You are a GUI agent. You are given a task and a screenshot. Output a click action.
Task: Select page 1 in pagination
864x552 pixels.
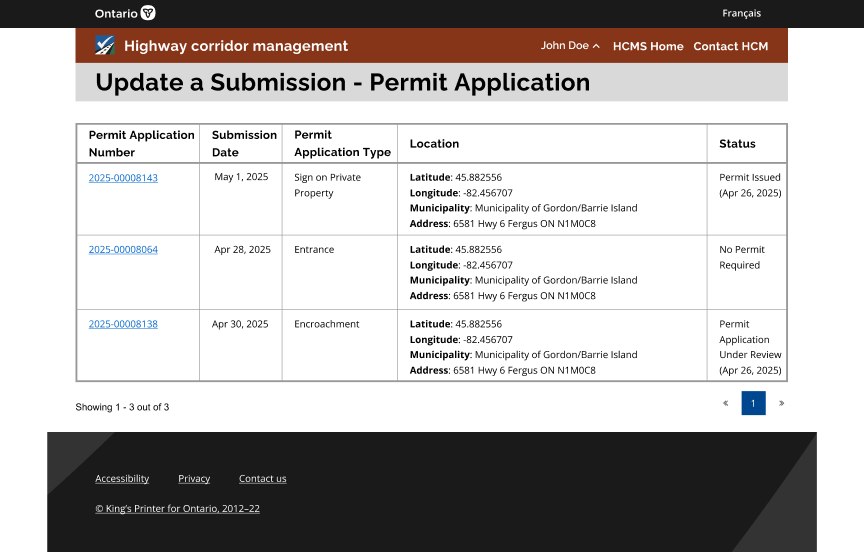753,403
